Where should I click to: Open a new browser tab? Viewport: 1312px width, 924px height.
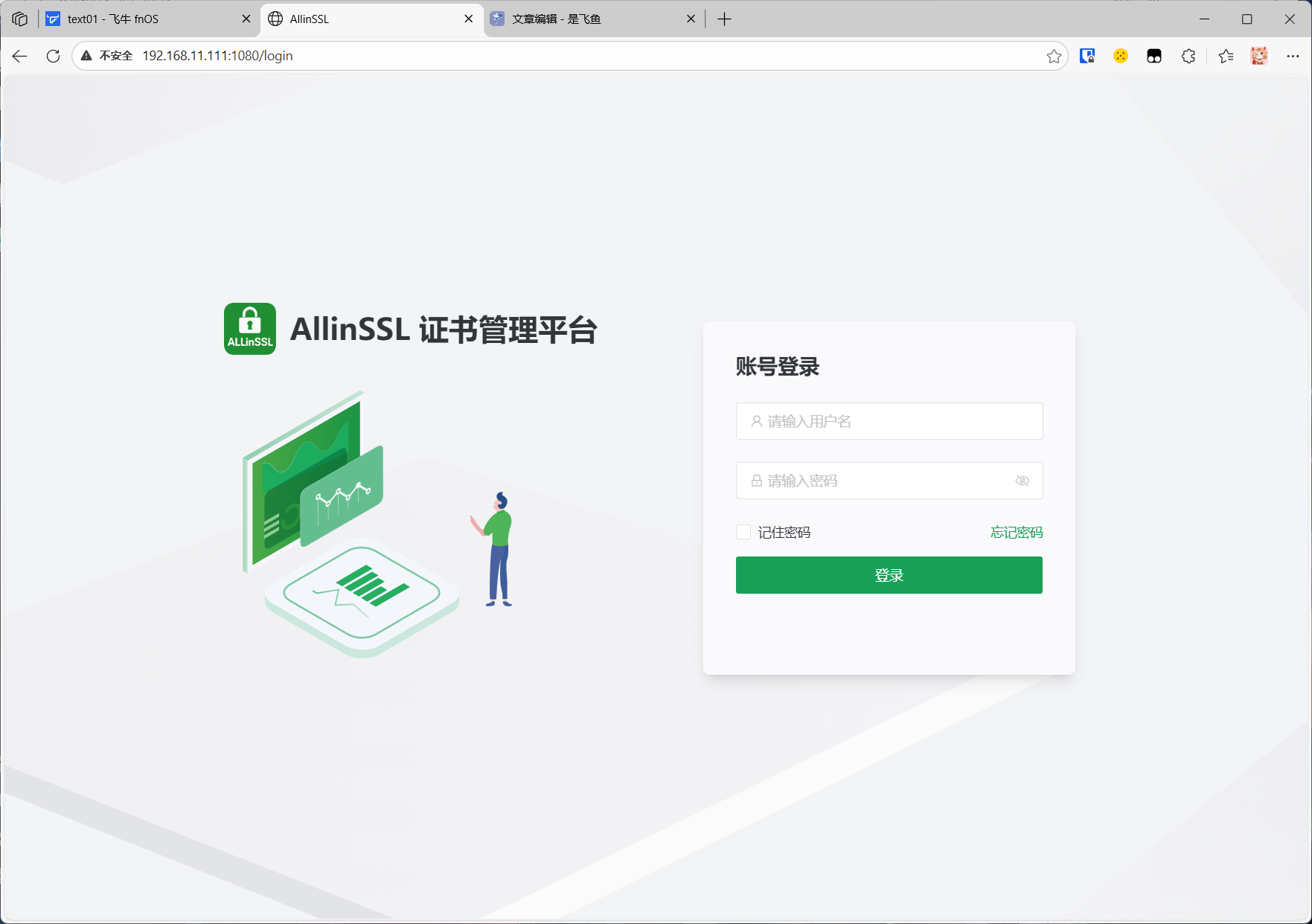724,19
